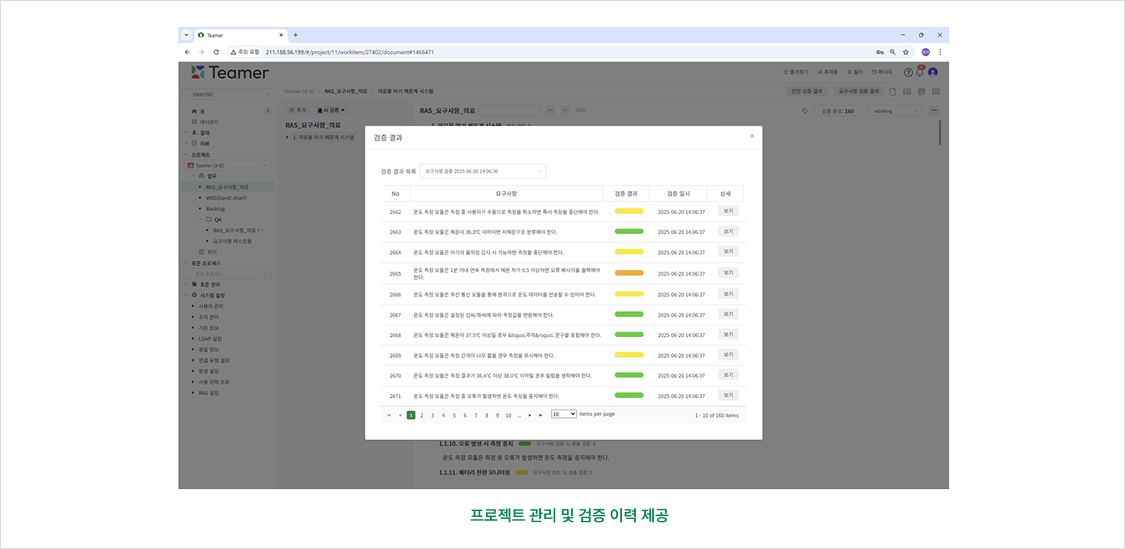The height and width of the screenshot is (549, 1125).
Task: Open 요구사항 테스트용 under QA
Action: tap(232, 241)
